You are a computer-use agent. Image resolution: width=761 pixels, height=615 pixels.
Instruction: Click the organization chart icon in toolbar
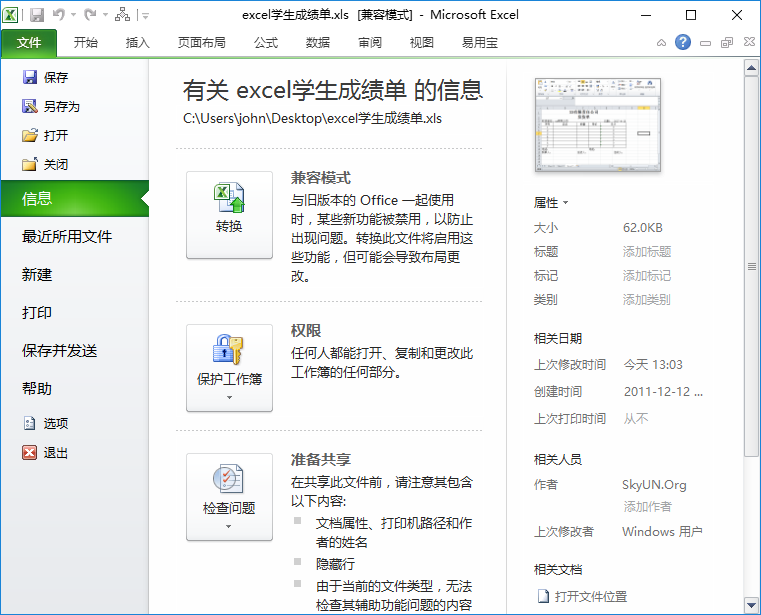click(122, 15)
